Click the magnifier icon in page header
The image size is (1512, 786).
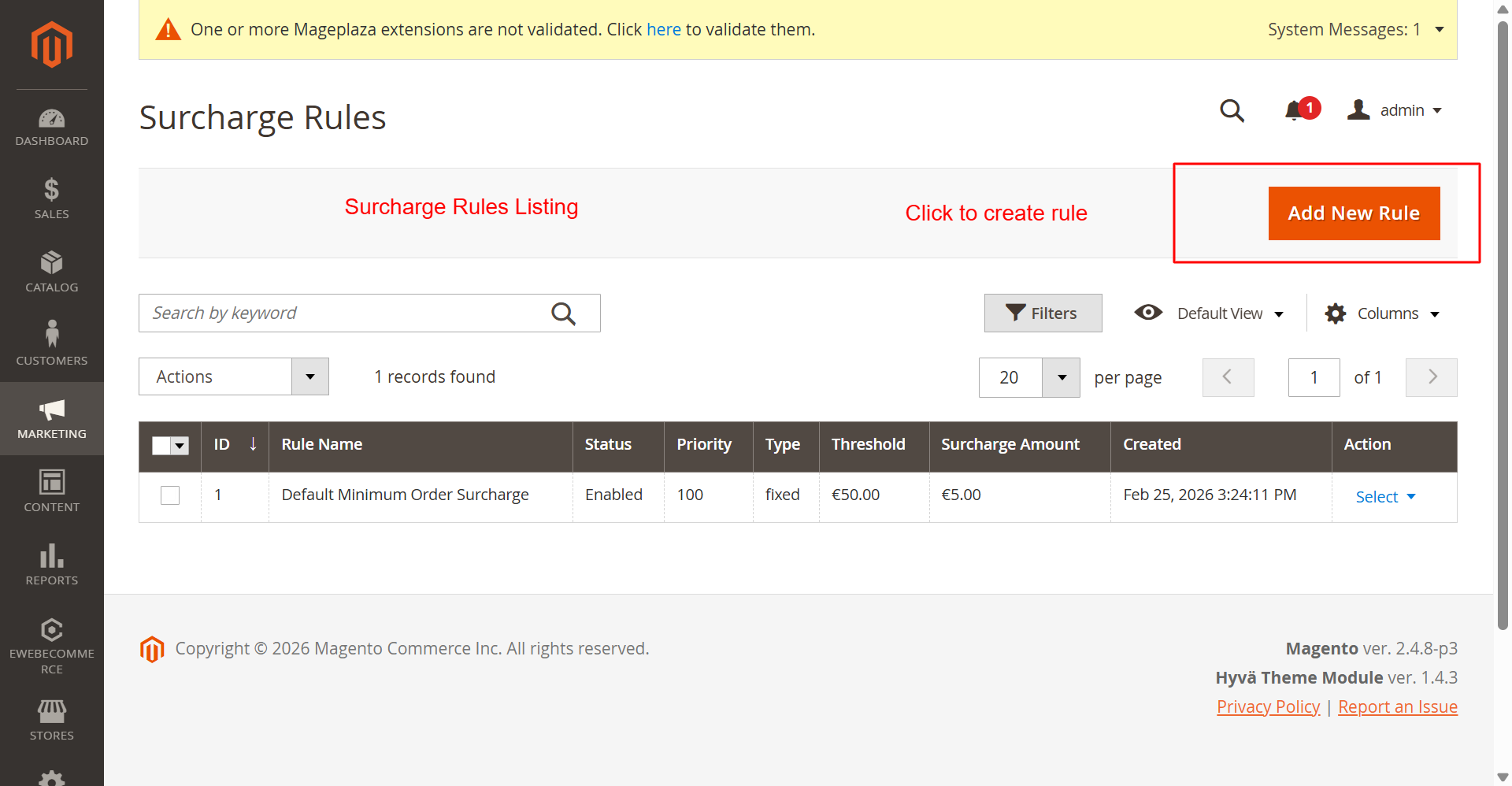click(1232, 111)
